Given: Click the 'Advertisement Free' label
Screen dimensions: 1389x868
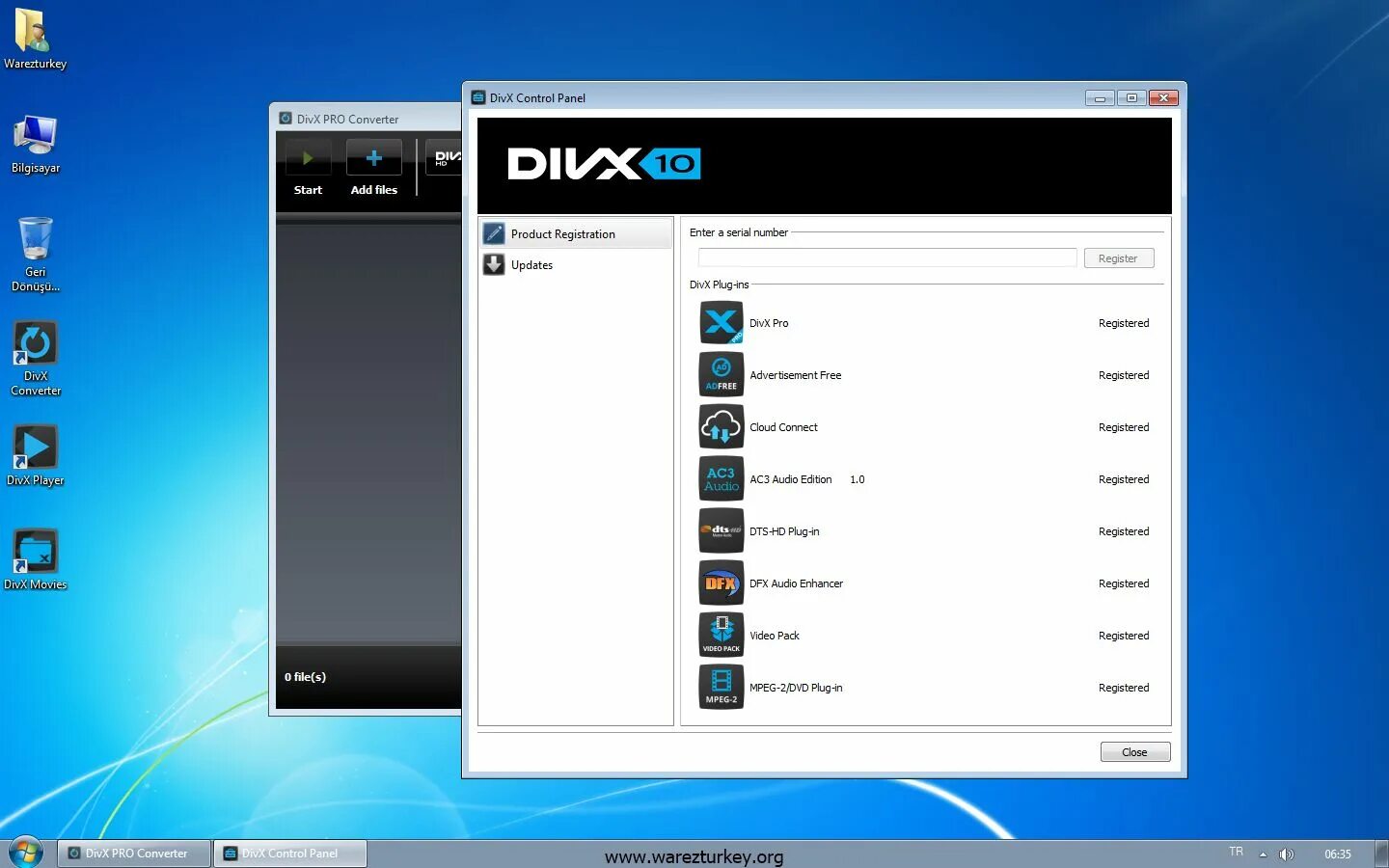Looking at the screenshot, I should click(796, 375).
